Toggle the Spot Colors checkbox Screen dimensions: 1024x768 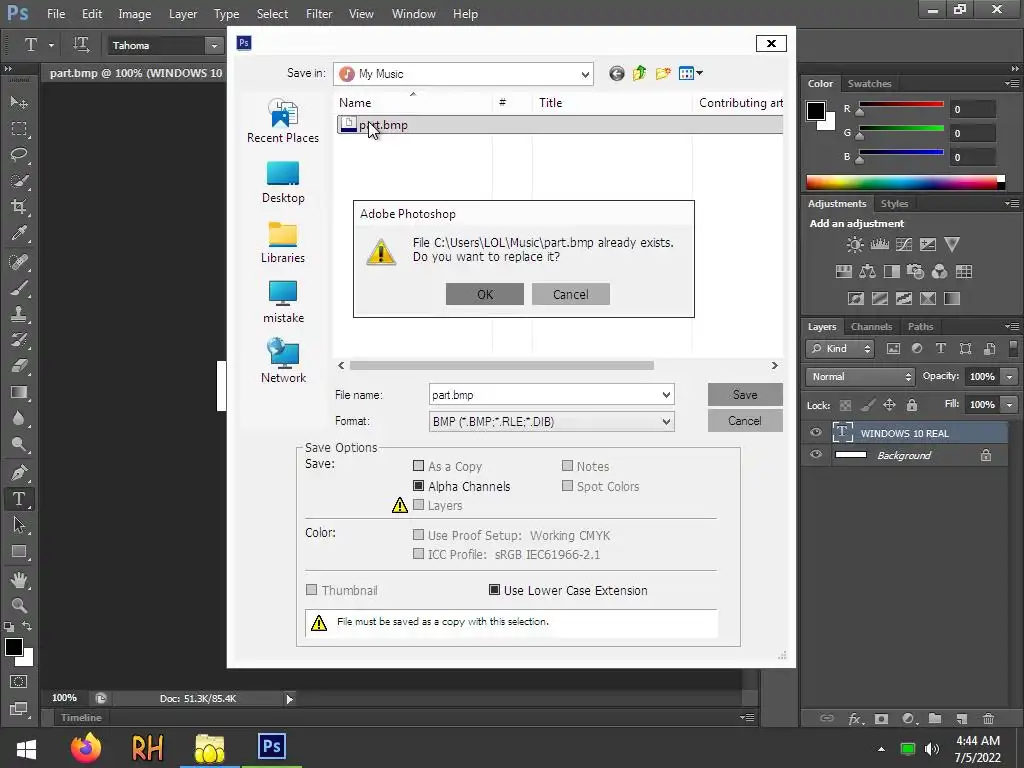click(568, 486)
